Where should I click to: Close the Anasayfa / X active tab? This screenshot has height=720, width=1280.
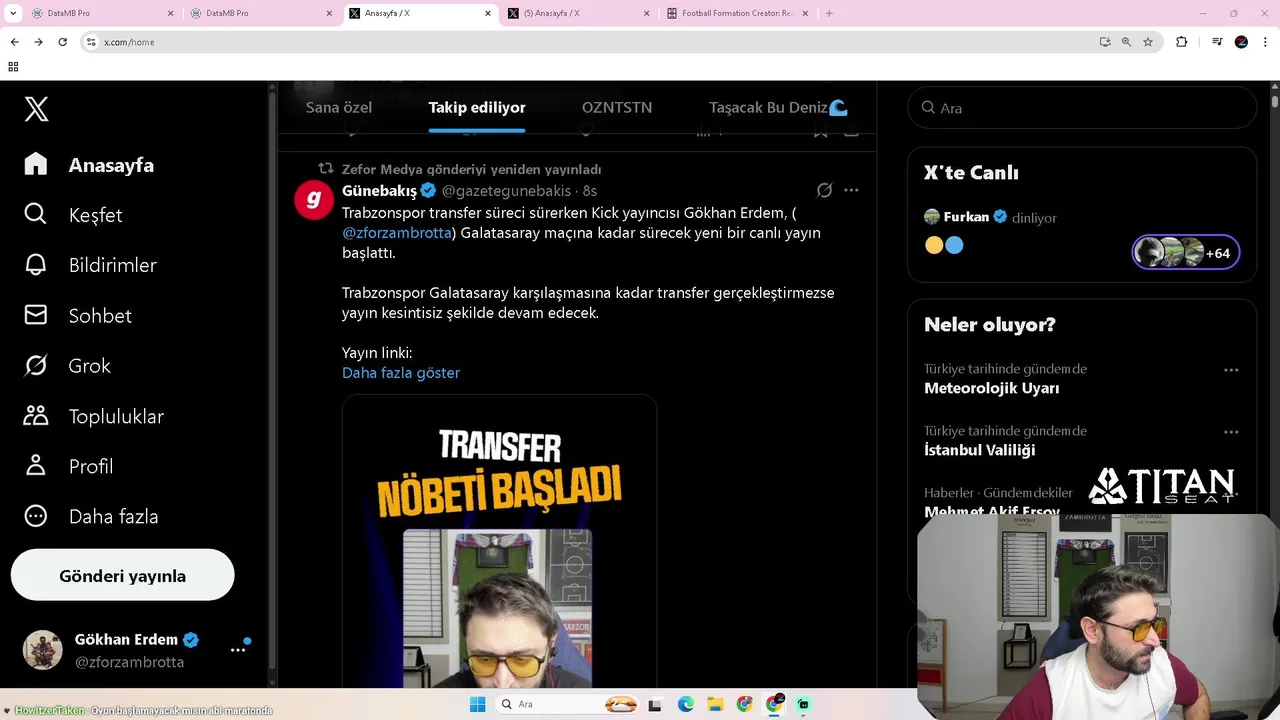(488, 13)
